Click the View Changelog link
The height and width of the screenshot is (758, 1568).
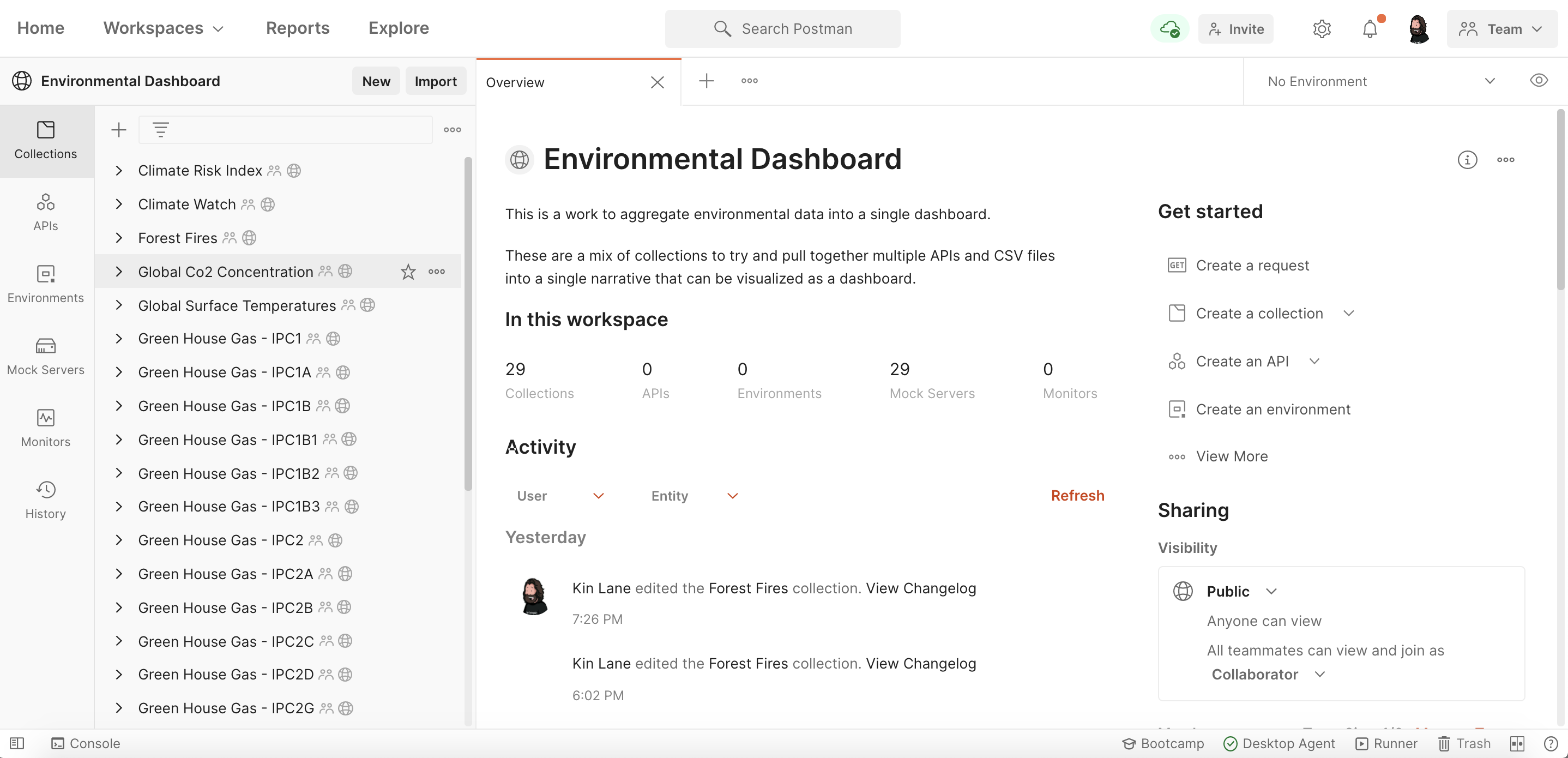[921, 588]
